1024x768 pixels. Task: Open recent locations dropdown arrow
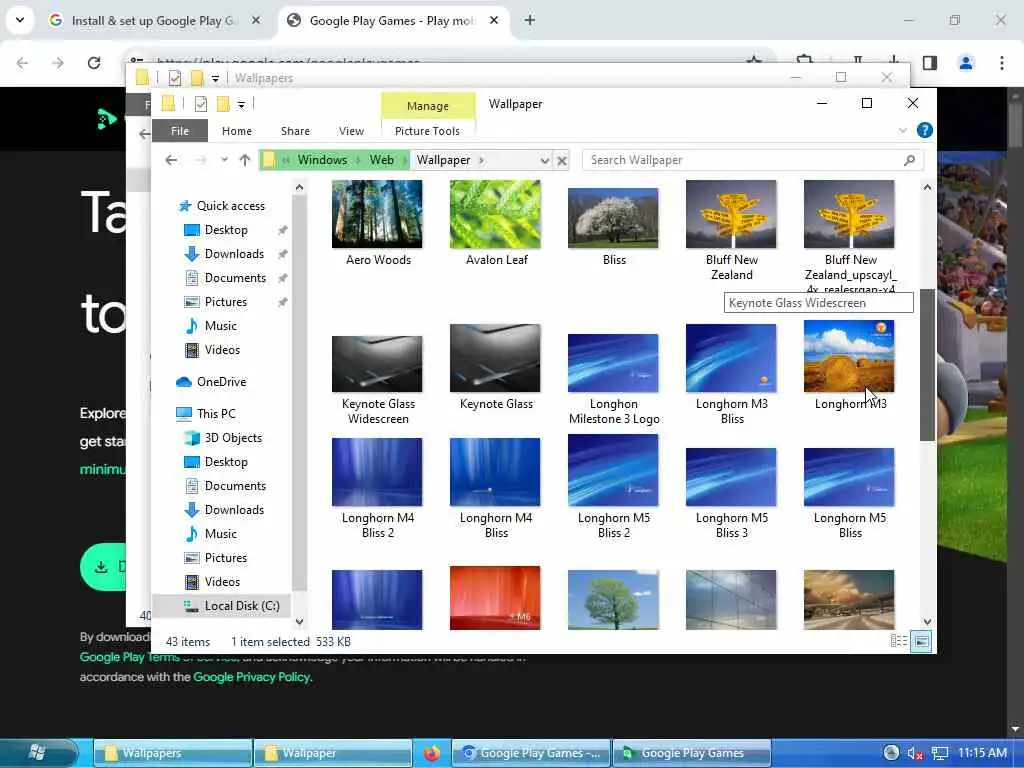(x=224, y=160)
